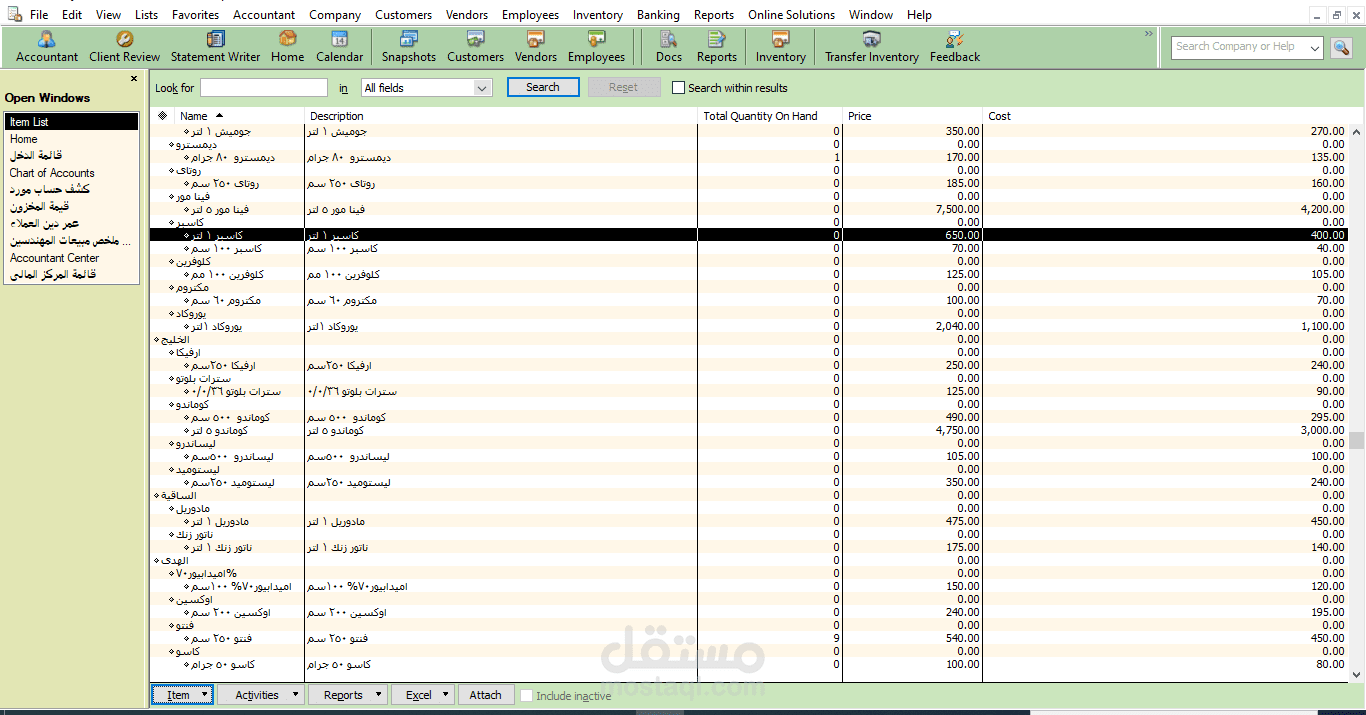Toggle Search within results checkbox
1366x715 pixels.
(678, 88)
